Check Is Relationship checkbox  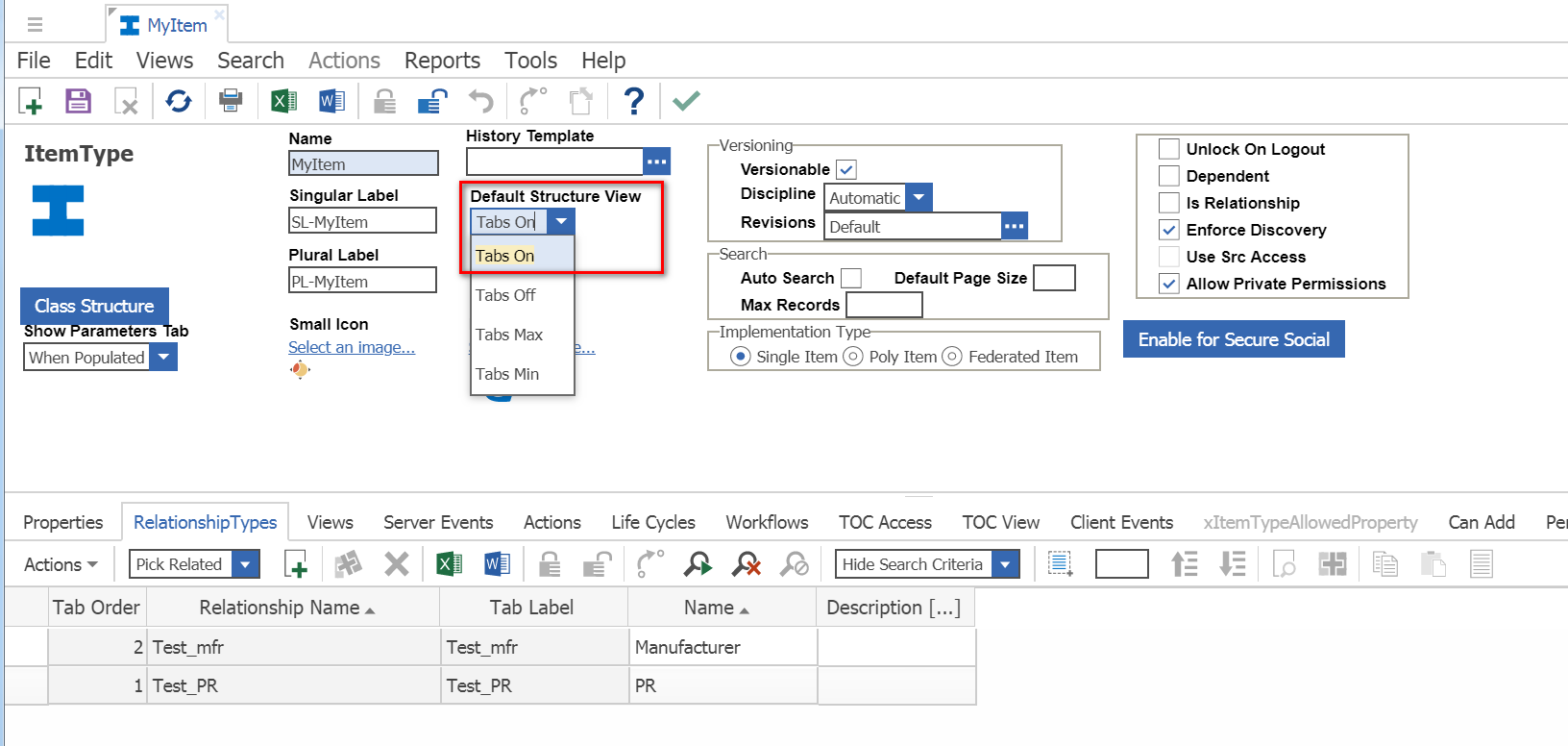(1169, 203)
